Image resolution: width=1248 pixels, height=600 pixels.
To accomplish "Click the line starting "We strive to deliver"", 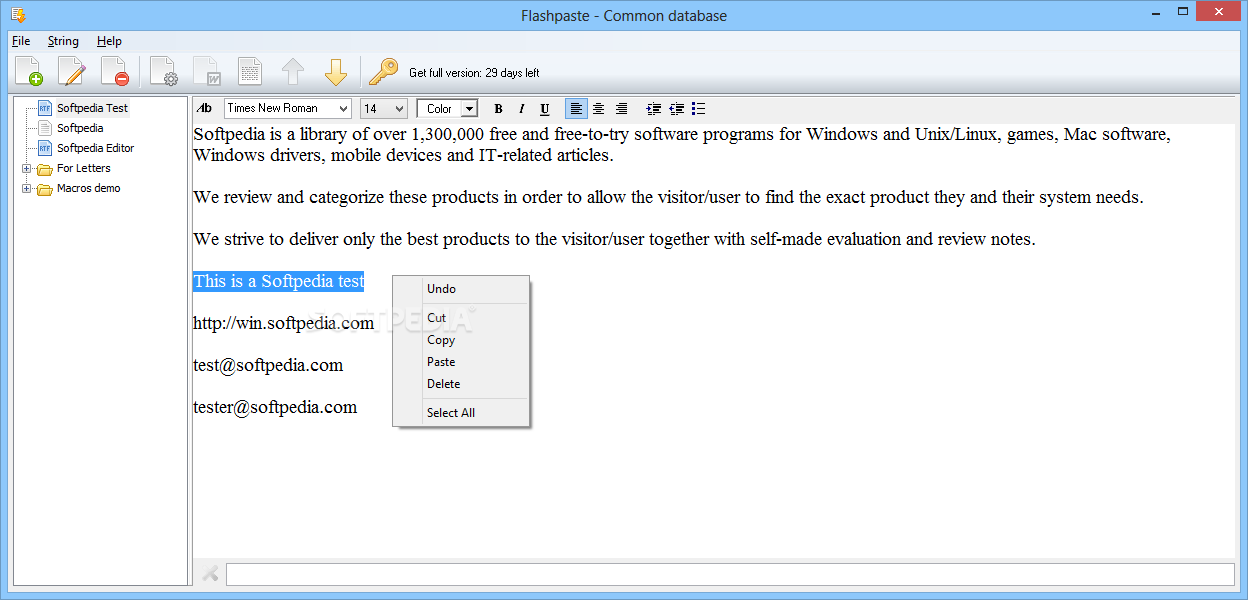I will coord(614,239).
